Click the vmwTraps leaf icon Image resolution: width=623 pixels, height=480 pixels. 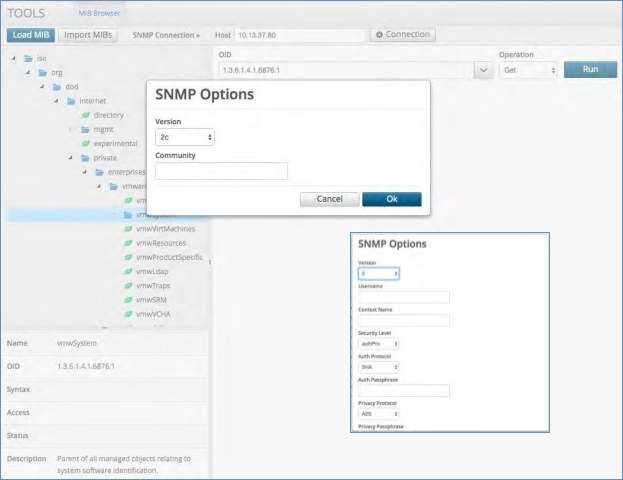click(127, 286)
